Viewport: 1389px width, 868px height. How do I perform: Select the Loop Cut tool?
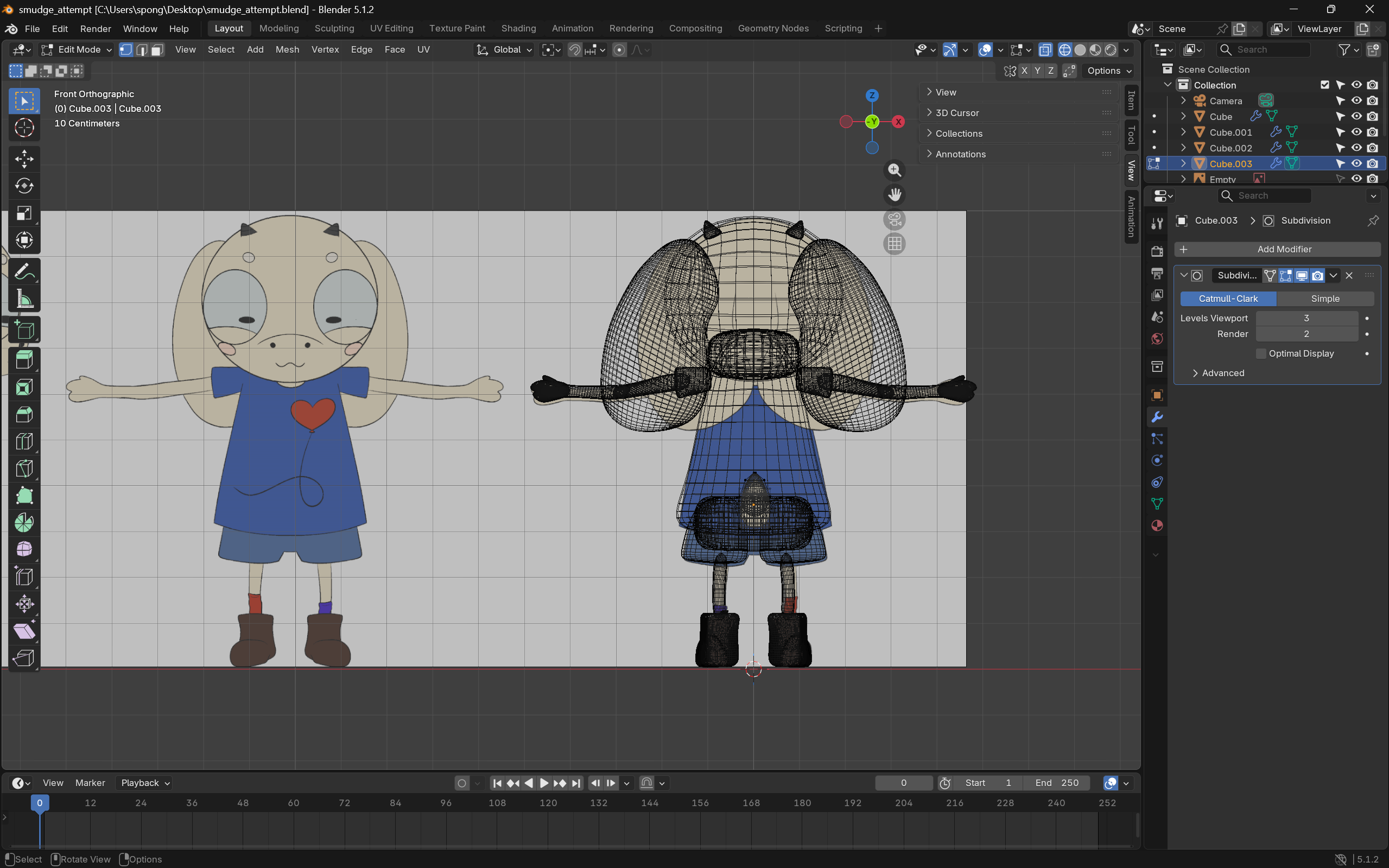(x=24, y=441)
